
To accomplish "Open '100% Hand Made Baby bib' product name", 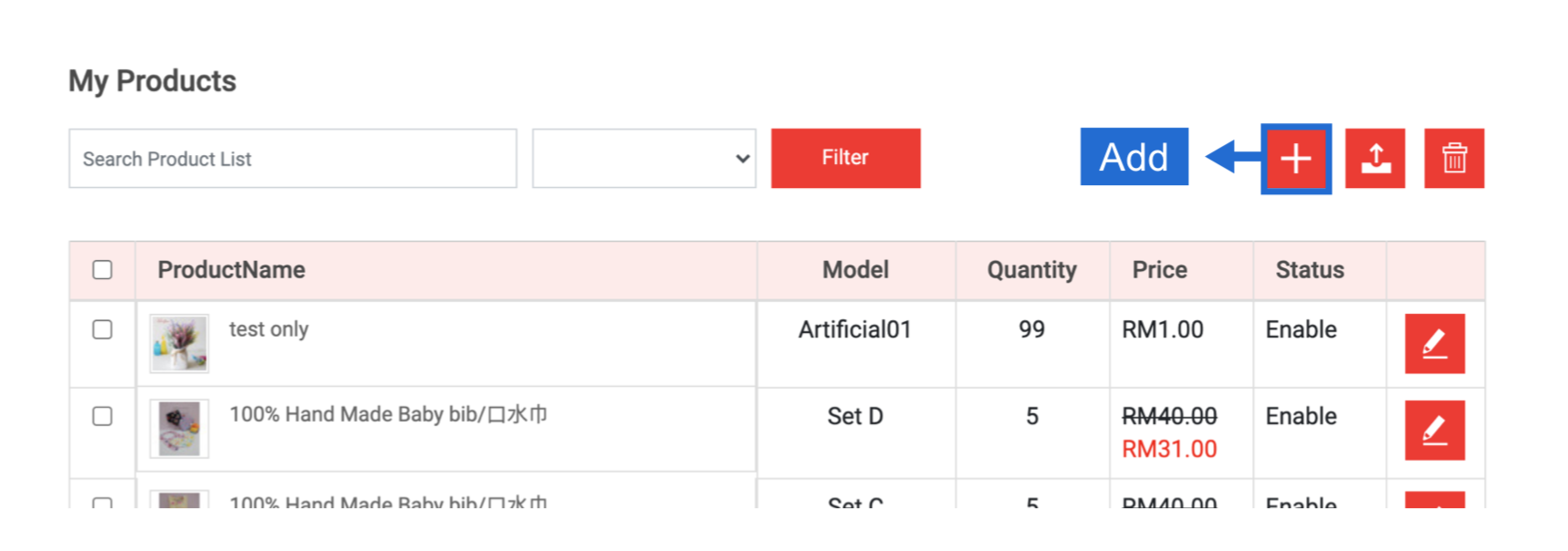I will (388, 415).
